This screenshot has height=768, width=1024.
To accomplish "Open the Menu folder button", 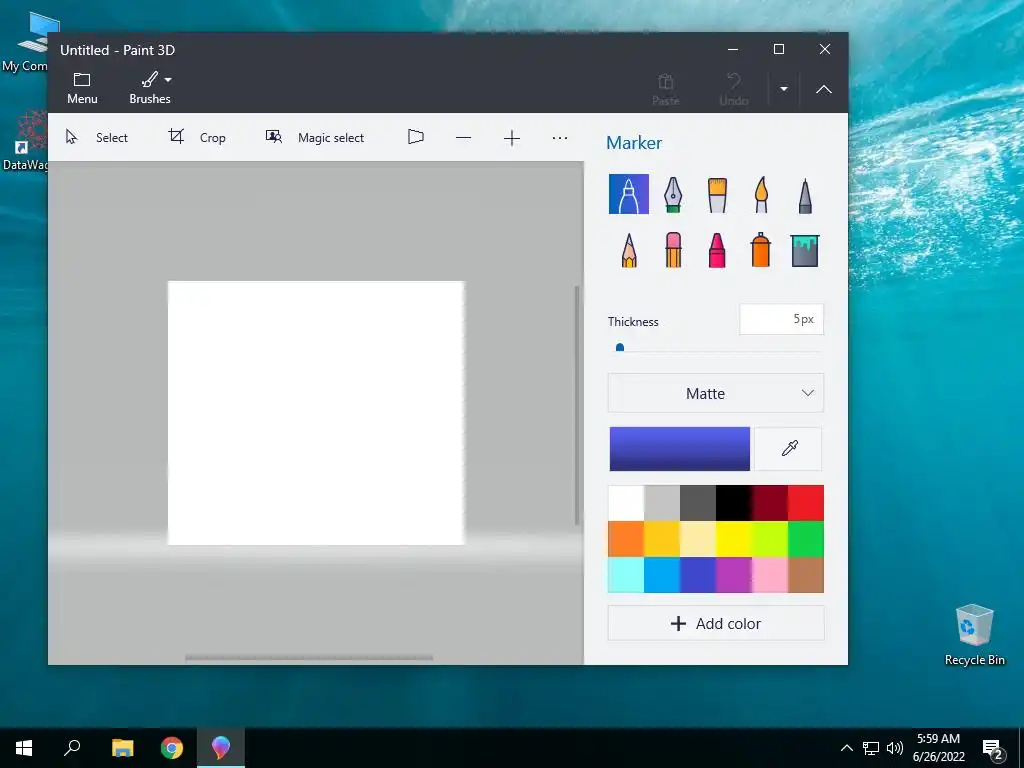I will (x=82, y=88).
